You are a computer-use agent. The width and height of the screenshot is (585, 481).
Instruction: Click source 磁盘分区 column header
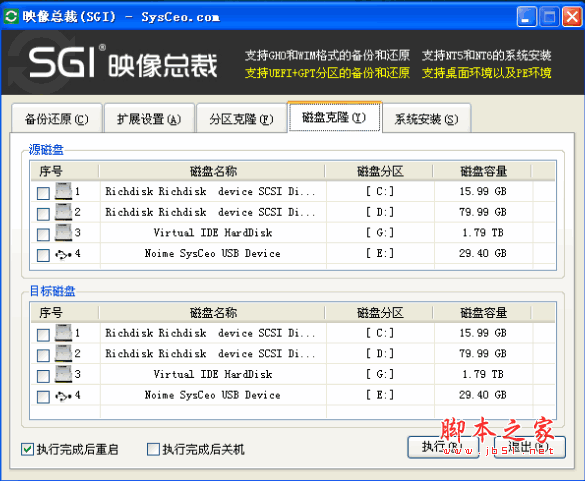[x=379, y=171]
